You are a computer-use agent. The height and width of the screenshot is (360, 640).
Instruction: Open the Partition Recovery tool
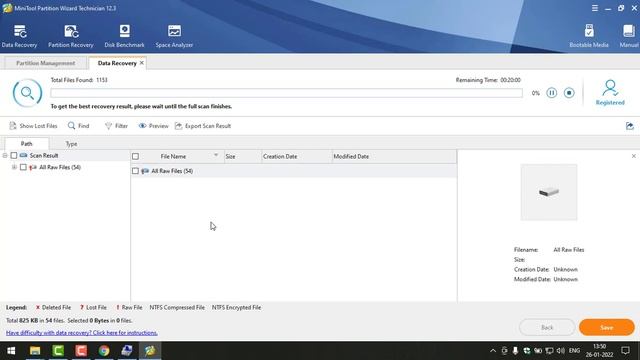pos(71,36)
